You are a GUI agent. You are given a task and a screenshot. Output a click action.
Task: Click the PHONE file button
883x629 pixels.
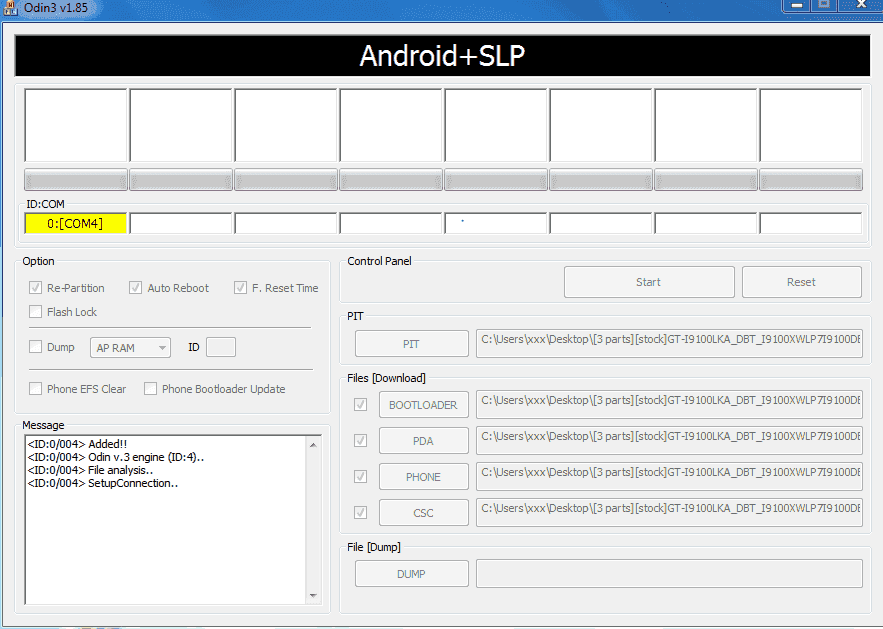(423, 476)
